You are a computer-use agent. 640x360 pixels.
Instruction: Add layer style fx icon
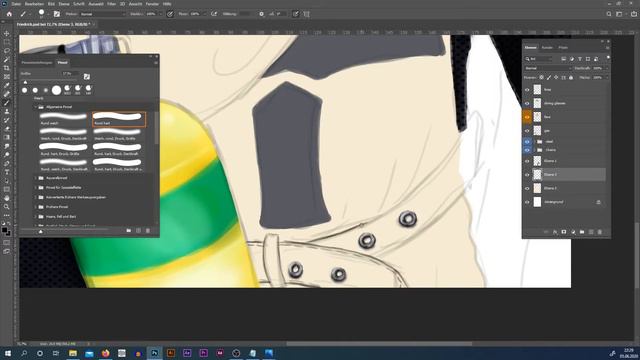pyautogui.click(x=555, y=232)
